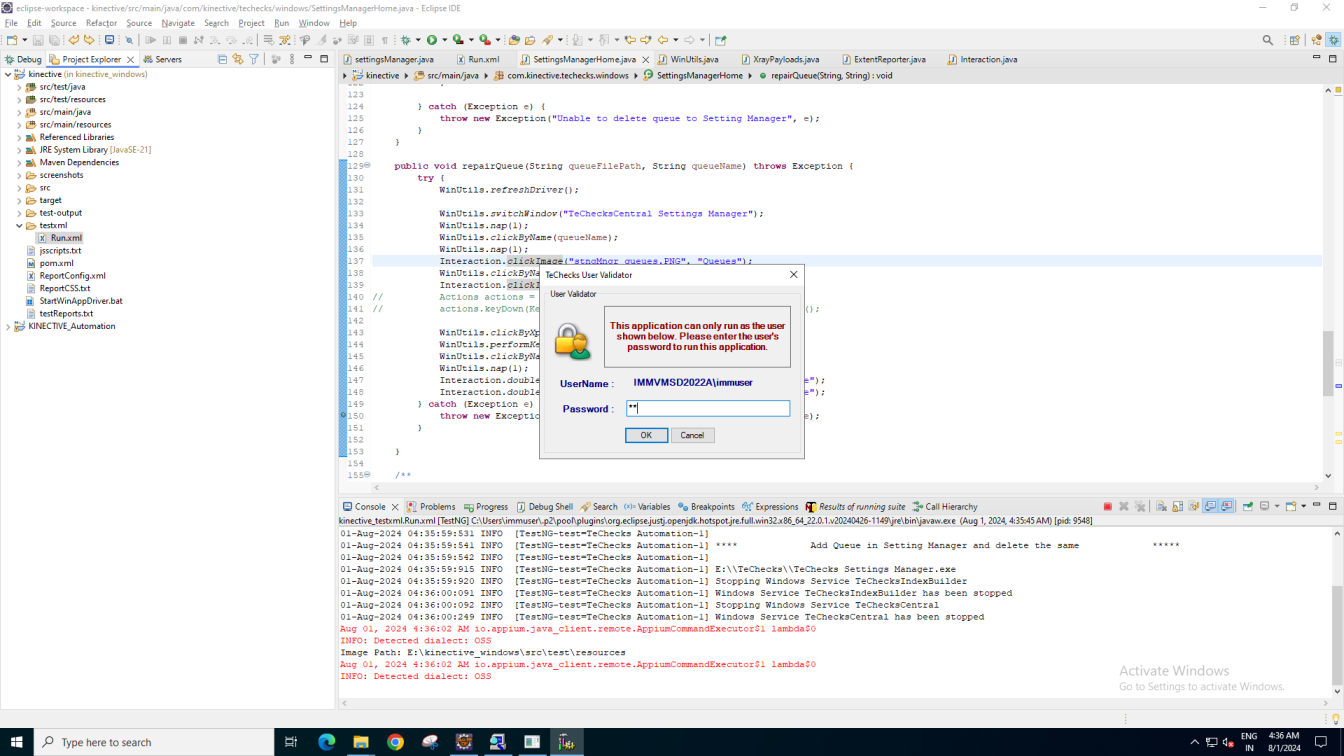The width and height of the screenshot is (1344, 756).
Task: Click the New file wizard icon
Action: [12, 40]
